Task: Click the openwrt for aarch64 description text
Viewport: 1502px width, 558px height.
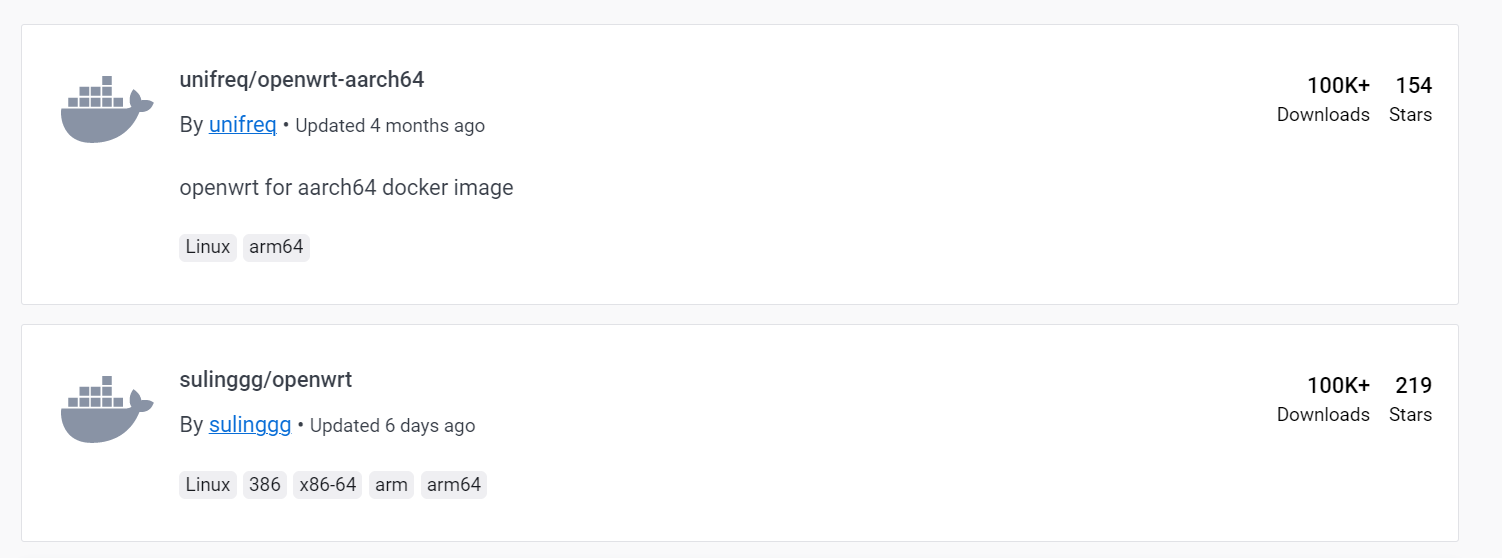Action: coord(346,187)
